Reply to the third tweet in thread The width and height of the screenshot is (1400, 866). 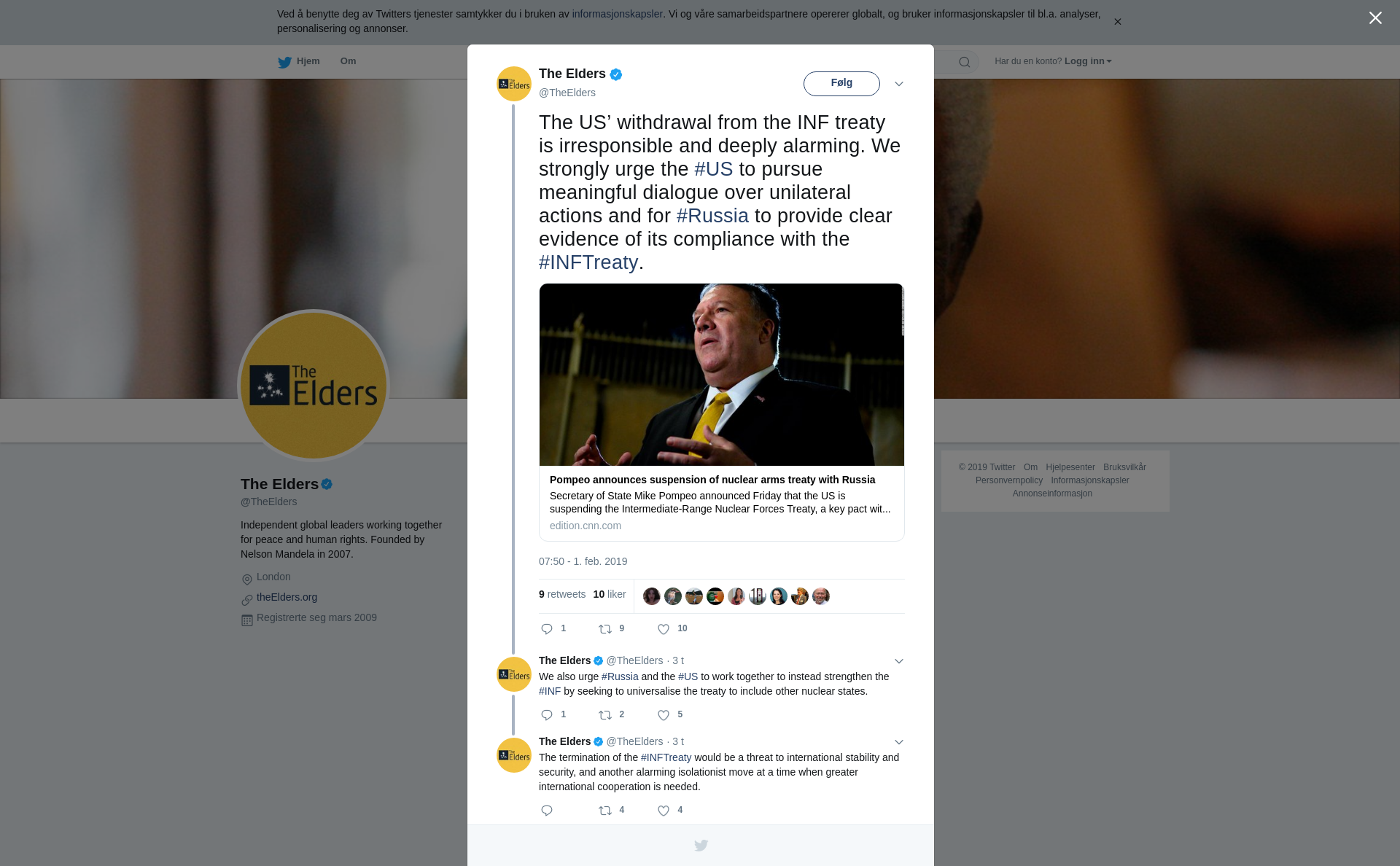pyautogui.click(x=547, y=811)
